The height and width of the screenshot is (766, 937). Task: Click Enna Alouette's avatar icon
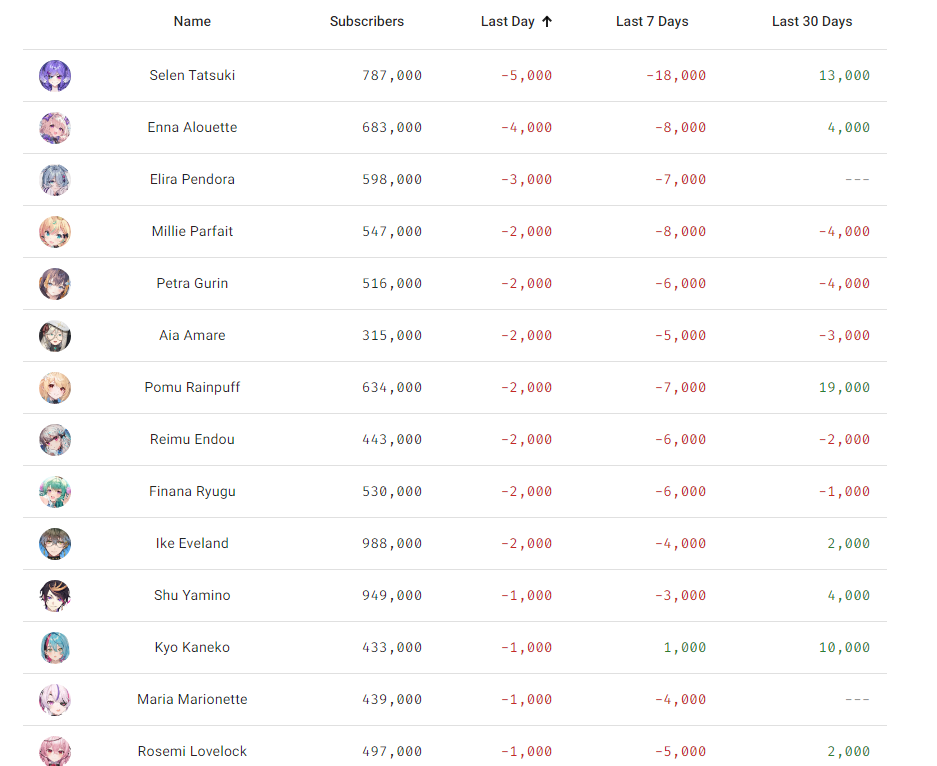pyautogui.click(x=55, y=128)
